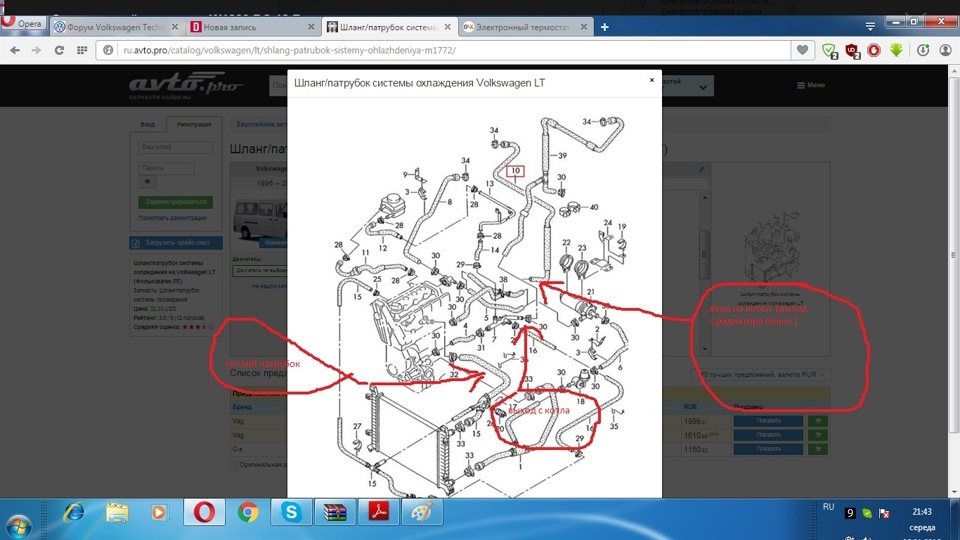Toggle password visibility eye icon

(147, 182)
